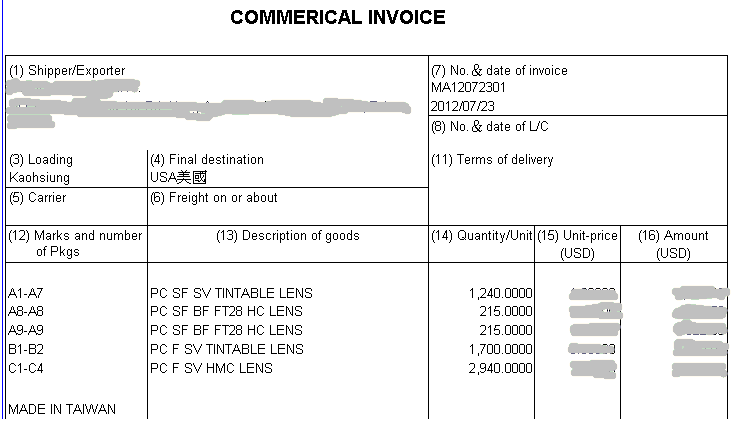Click the Kaohsiung loading port value
This screenshot has width=732, height=427.
point(39,177)
